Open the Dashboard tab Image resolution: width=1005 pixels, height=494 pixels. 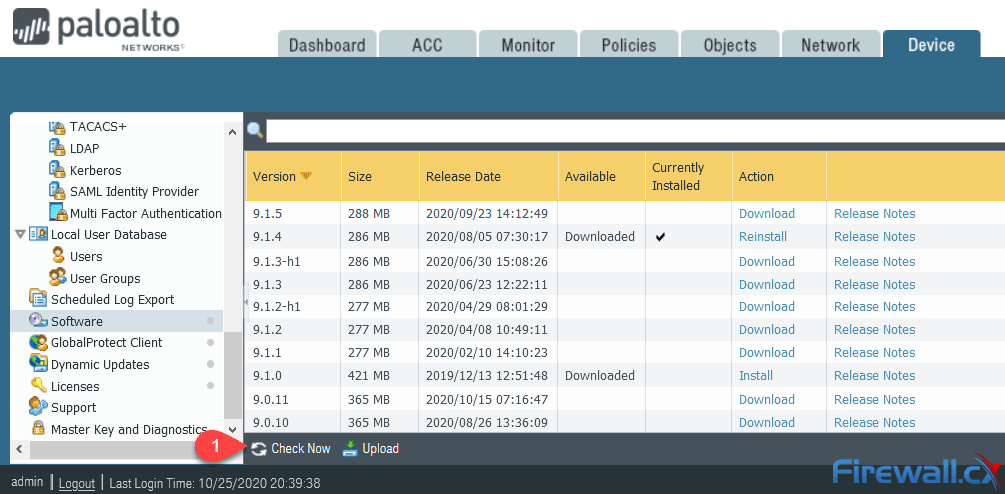coord(327,45)
